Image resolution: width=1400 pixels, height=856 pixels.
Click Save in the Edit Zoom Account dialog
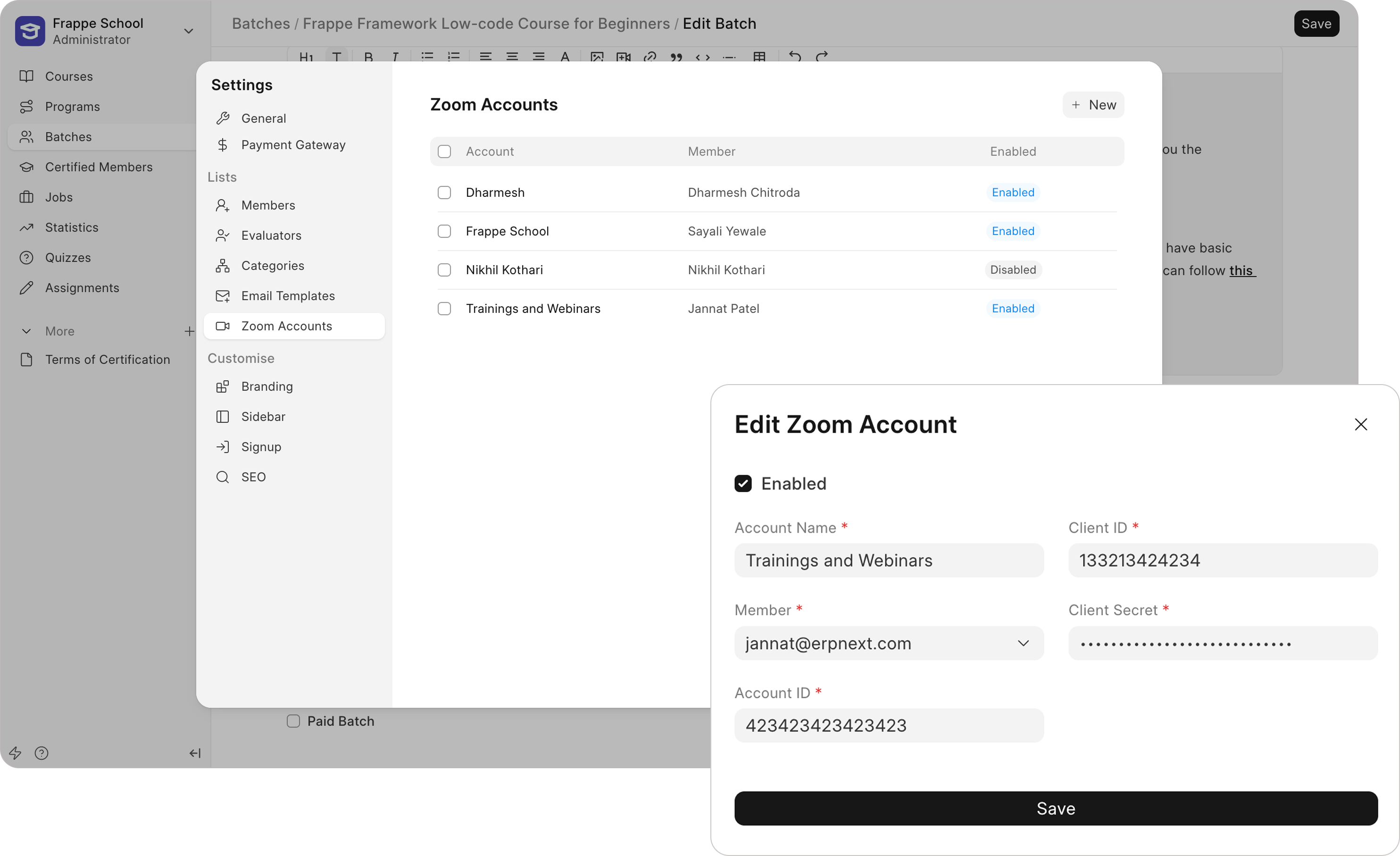point(1056,808)
